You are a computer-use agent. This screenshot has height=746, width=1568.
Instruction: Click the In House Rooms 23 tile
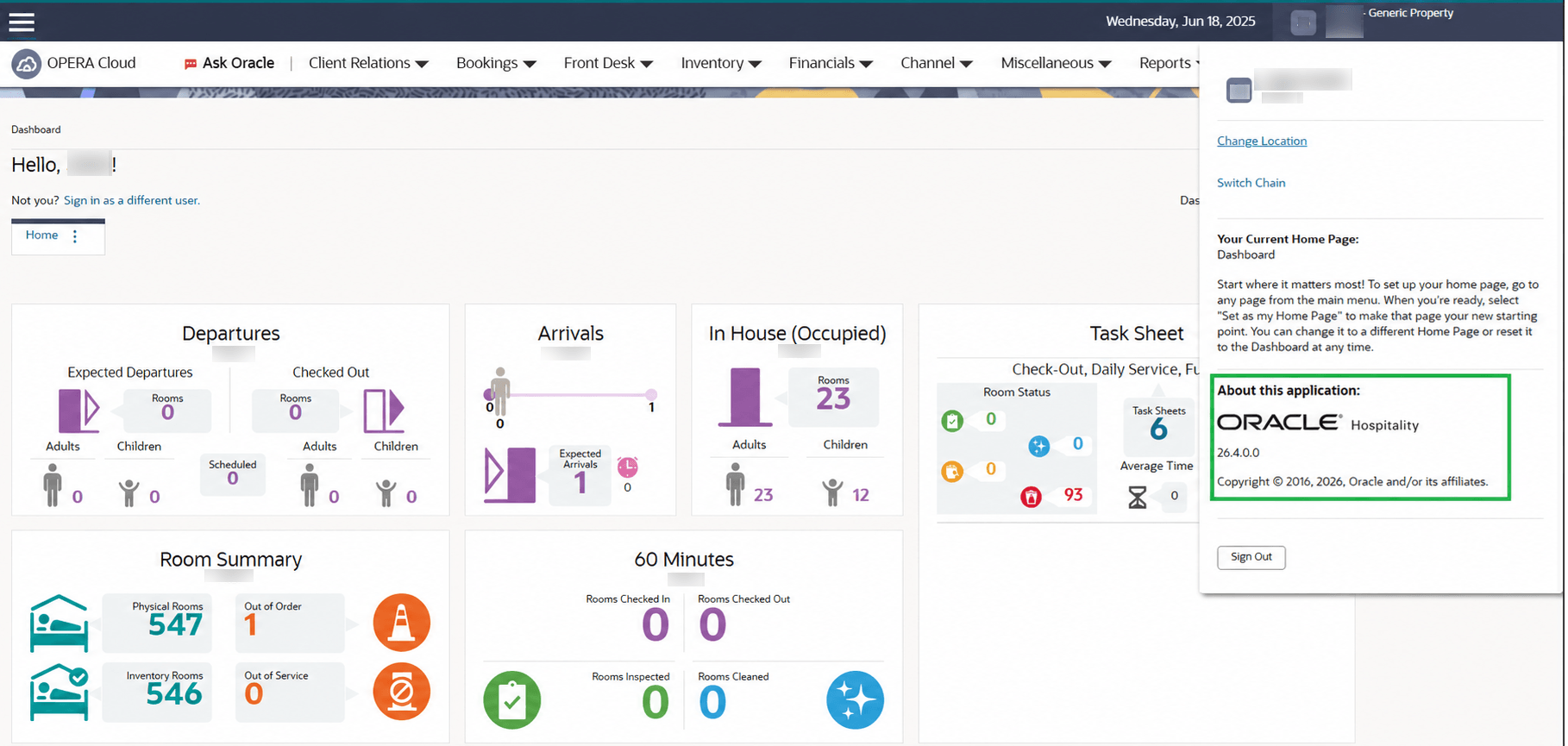(x=833, y=397)
